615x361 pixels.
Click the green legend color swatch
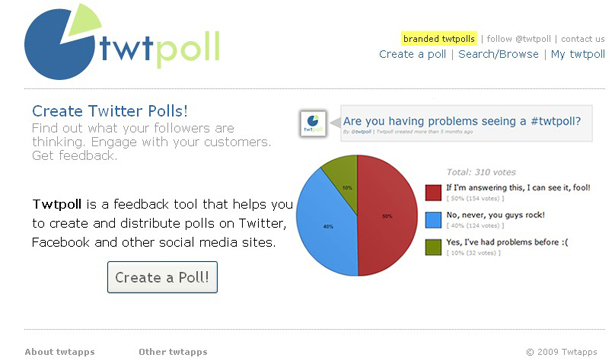click(433, 247)
